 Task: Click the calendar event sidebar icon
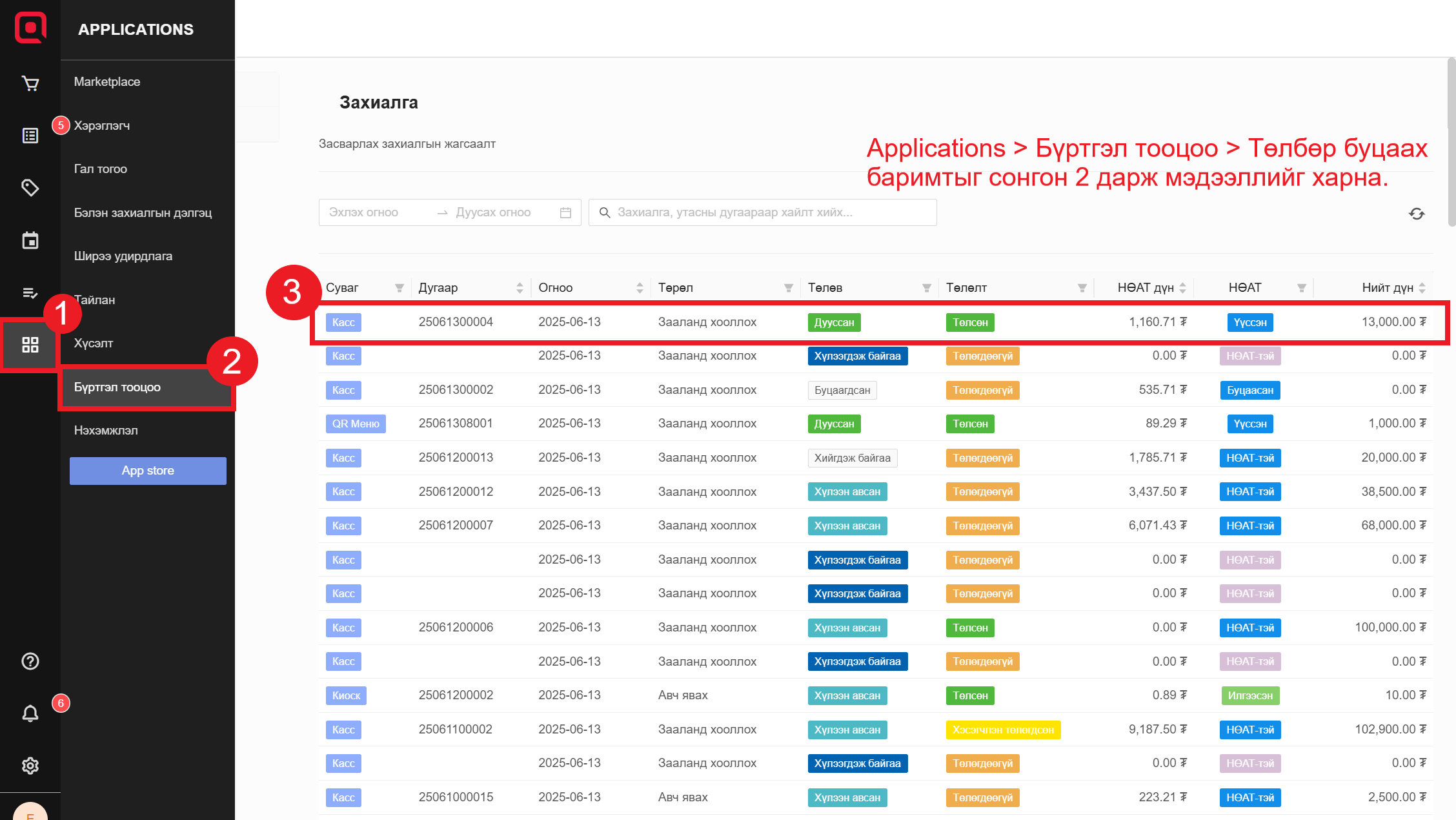pyautogui.click(x=30, y=240)
